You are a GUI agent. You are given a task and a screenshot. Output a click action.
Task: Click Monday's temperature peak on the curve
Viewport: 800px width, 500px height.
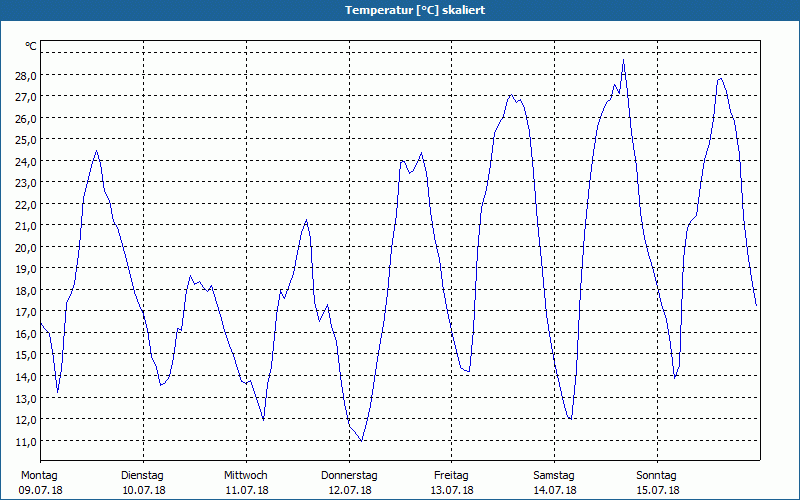point(96,151)
